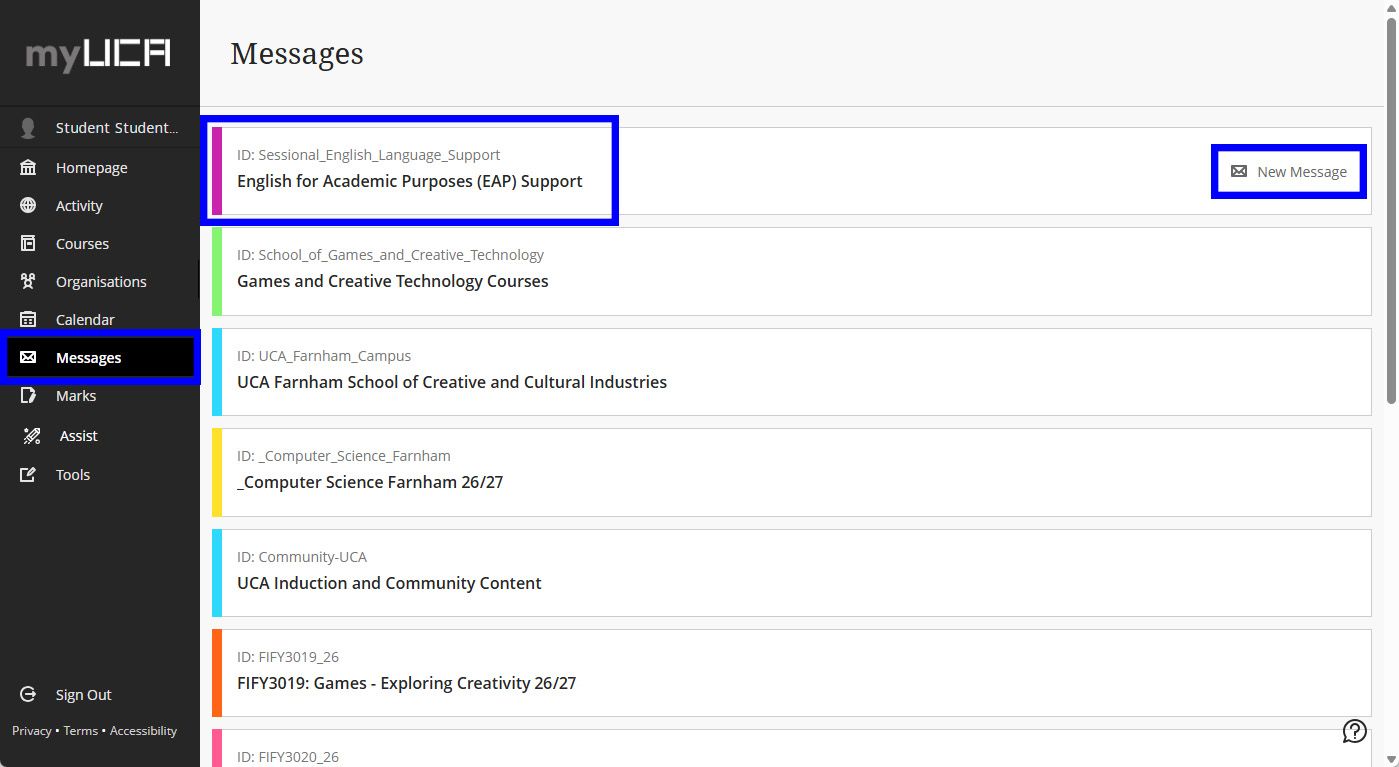The image size is (1399, 767).
Task: Click the Messages page heading
Action: (x=297, y=53)
